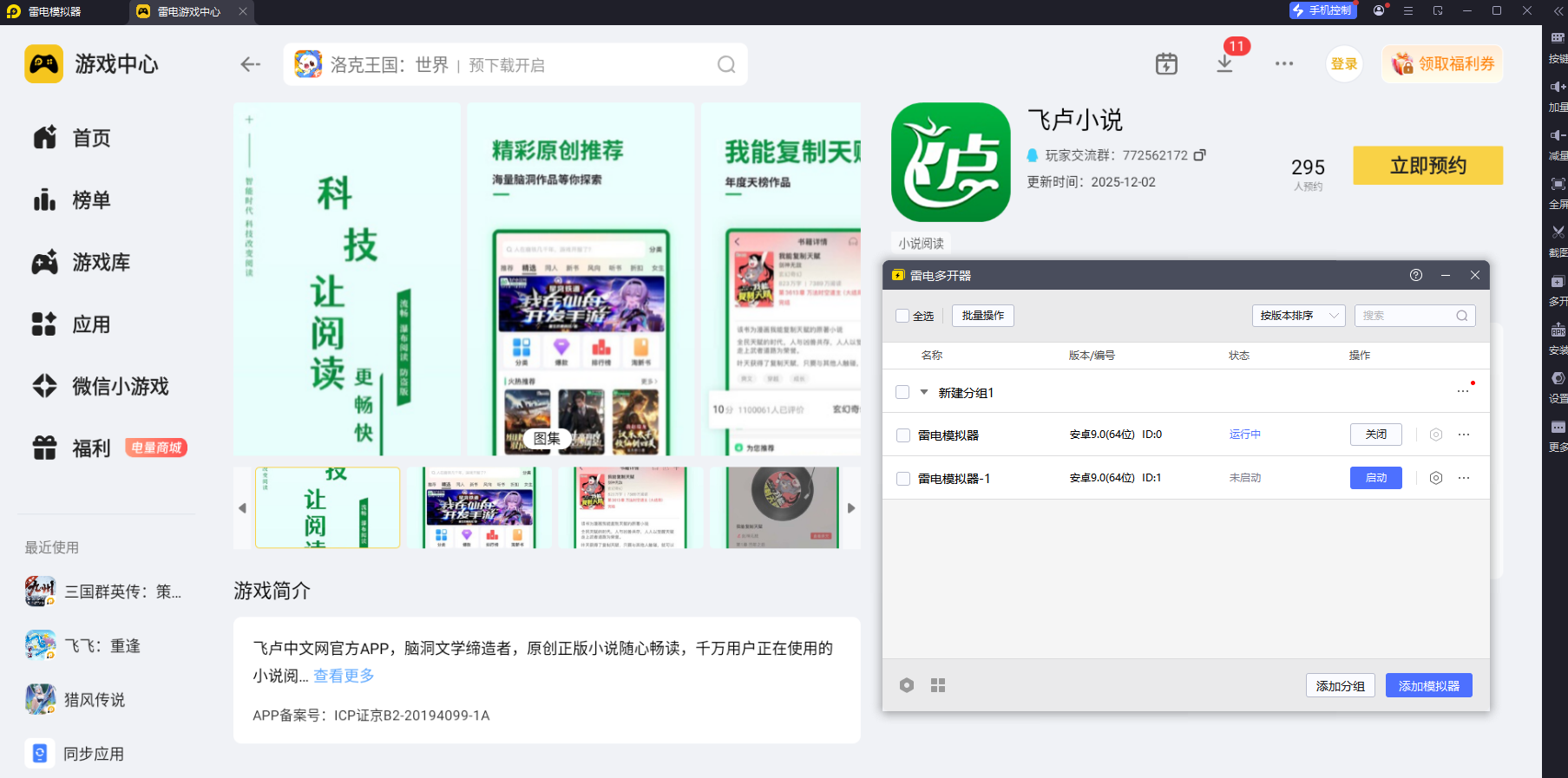Viewport: 1568px width, 778px height.
Task: Click the search magnifier icon
Action: (x=726, y=65)
